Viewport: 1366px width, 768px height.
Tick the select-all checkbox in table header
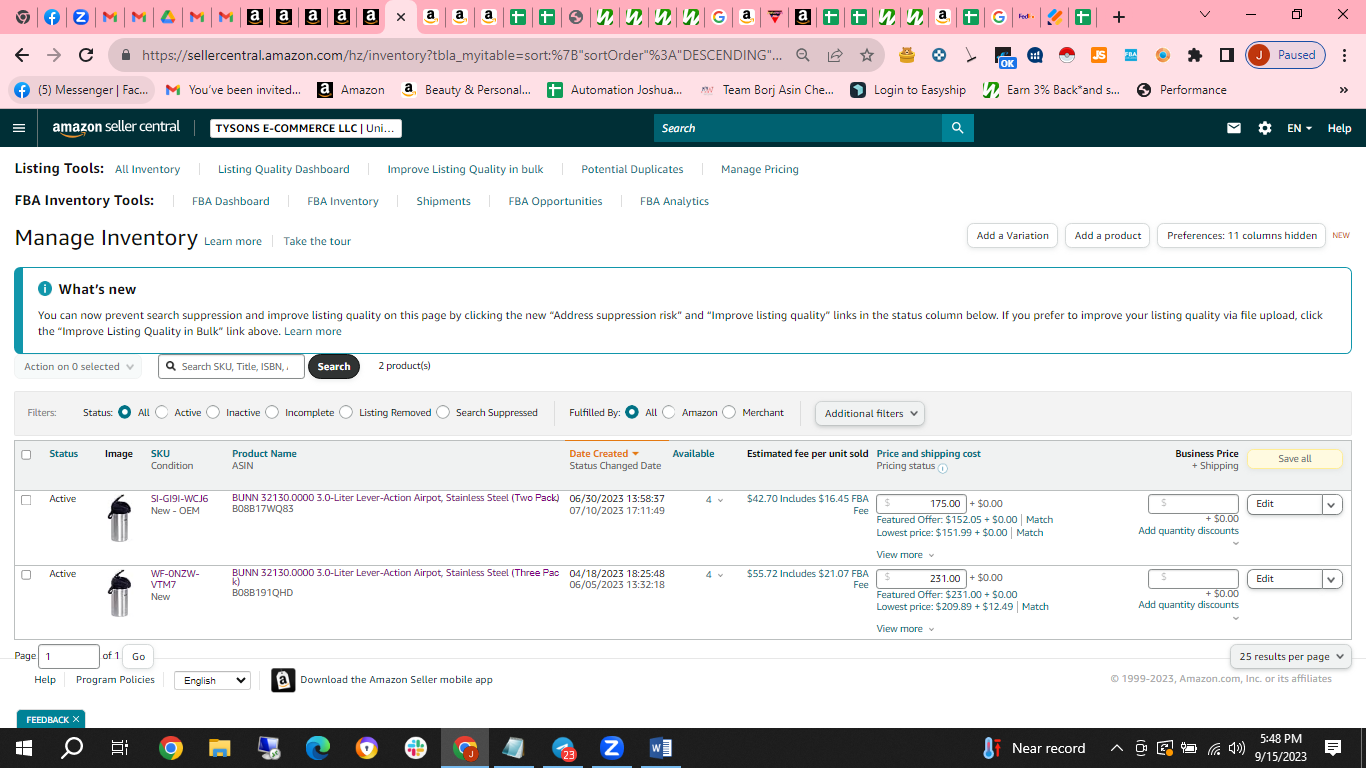click(26, 455)
